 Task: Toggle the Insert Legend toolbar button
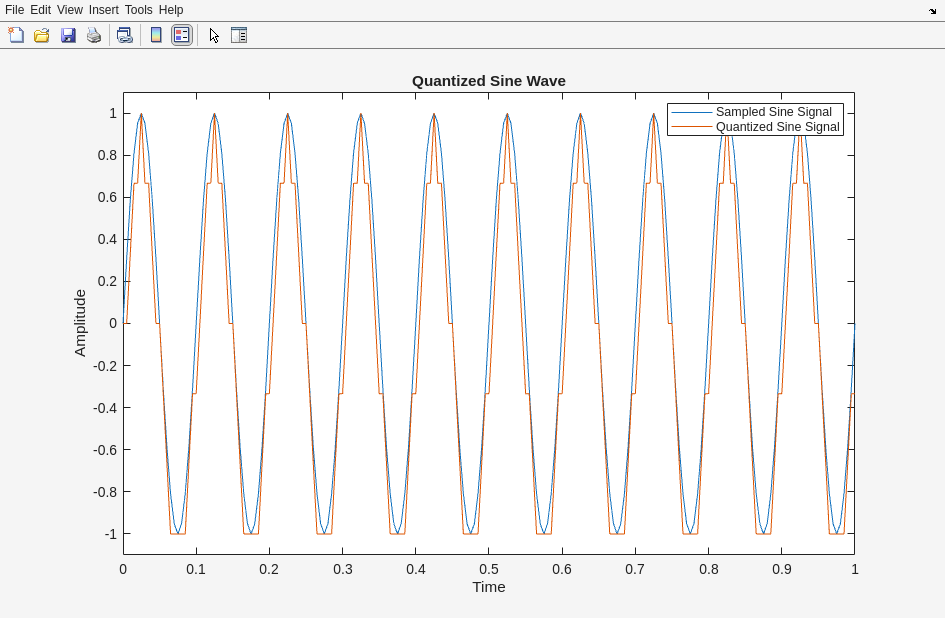coord(181,35)
